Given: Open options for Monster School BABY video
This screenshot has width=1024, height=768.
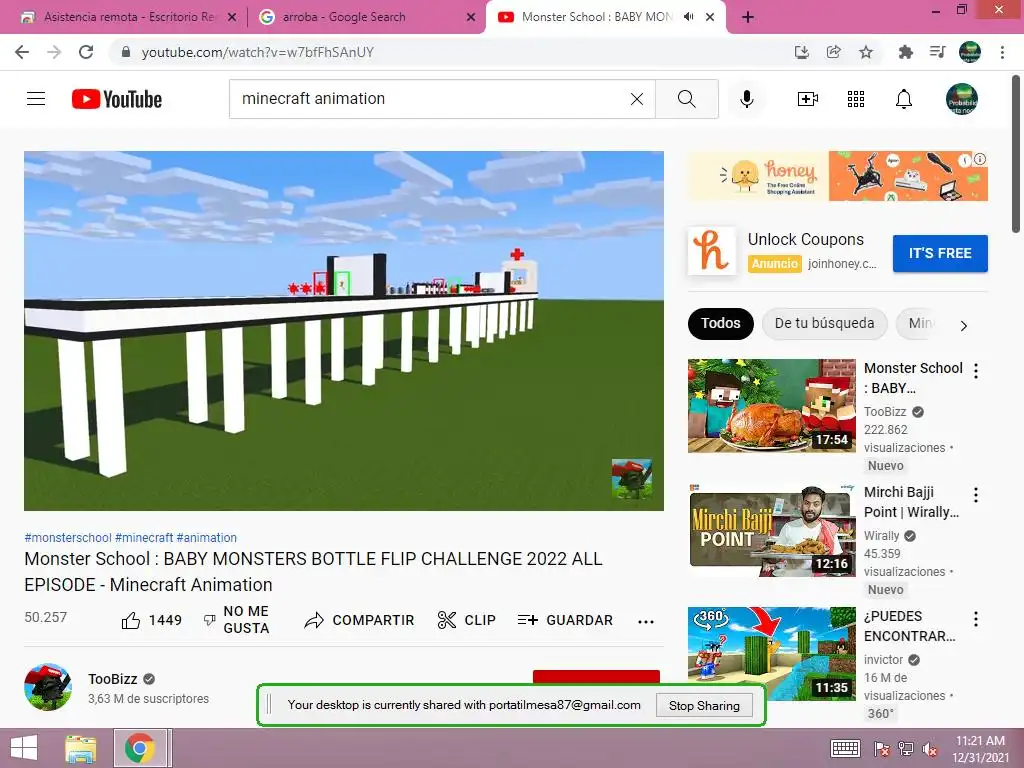Looking at the screenshot, I should click(x=976, y=371).
